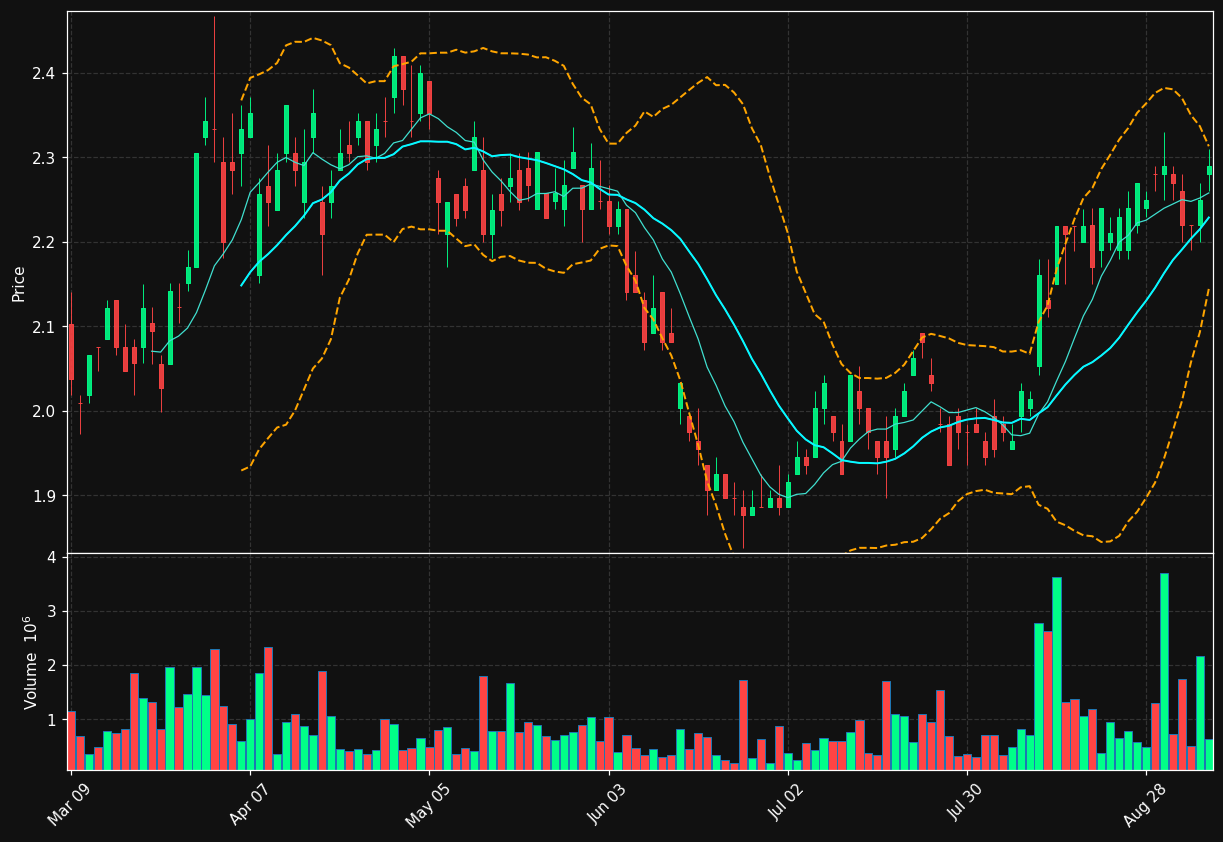Viewport: 1223px width, 842px height.
Task: Click the Price axis title
Action: click(x=19, y=283)
